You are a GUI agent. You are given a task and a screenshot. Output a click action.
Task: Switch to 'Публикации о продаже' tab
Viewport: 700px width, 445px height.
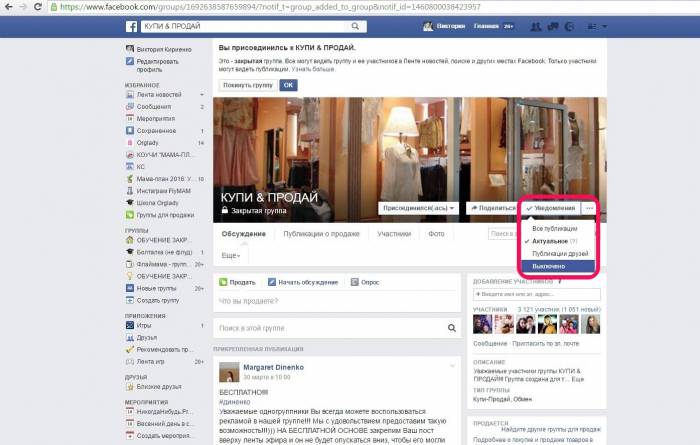coord(321,234)
